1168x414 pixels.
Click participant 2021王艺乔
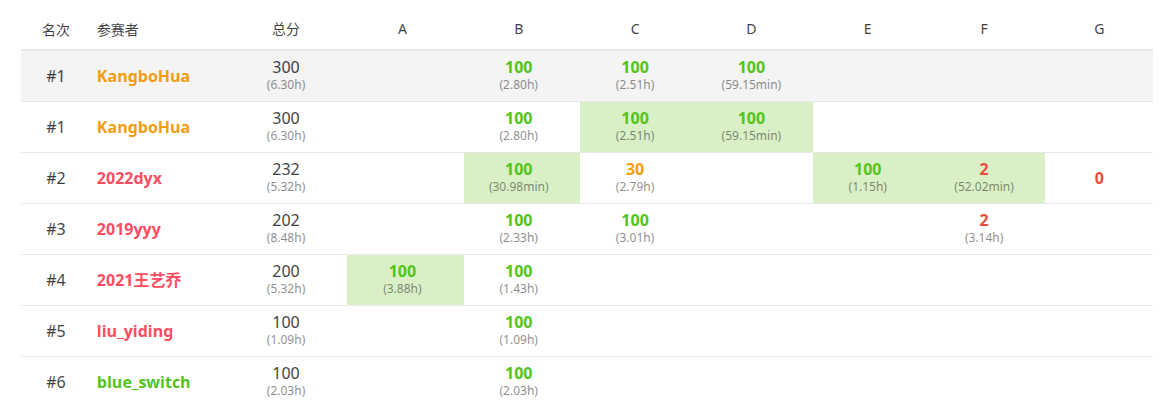139,280
